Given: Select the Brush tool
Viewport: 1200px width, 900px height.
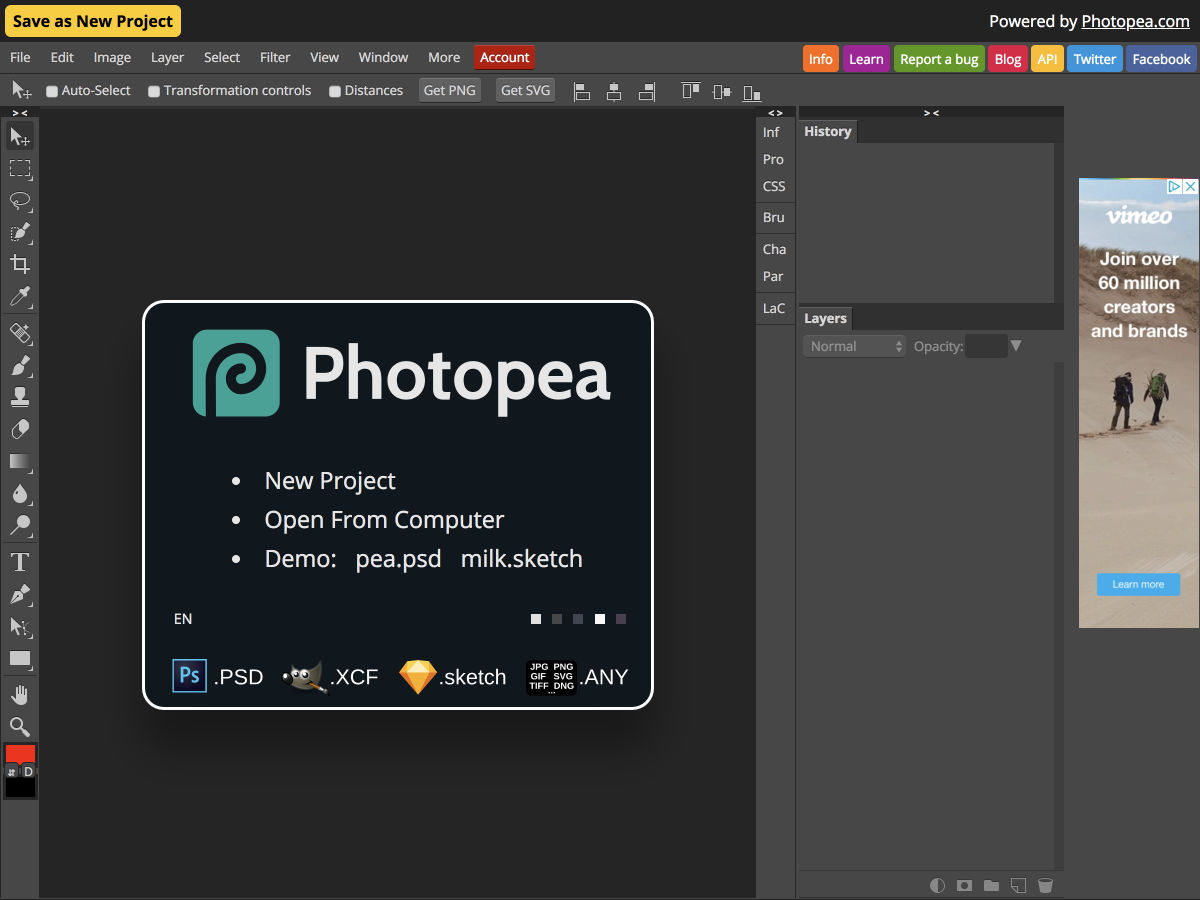Looking at the screenshot, I should (20, 365).
